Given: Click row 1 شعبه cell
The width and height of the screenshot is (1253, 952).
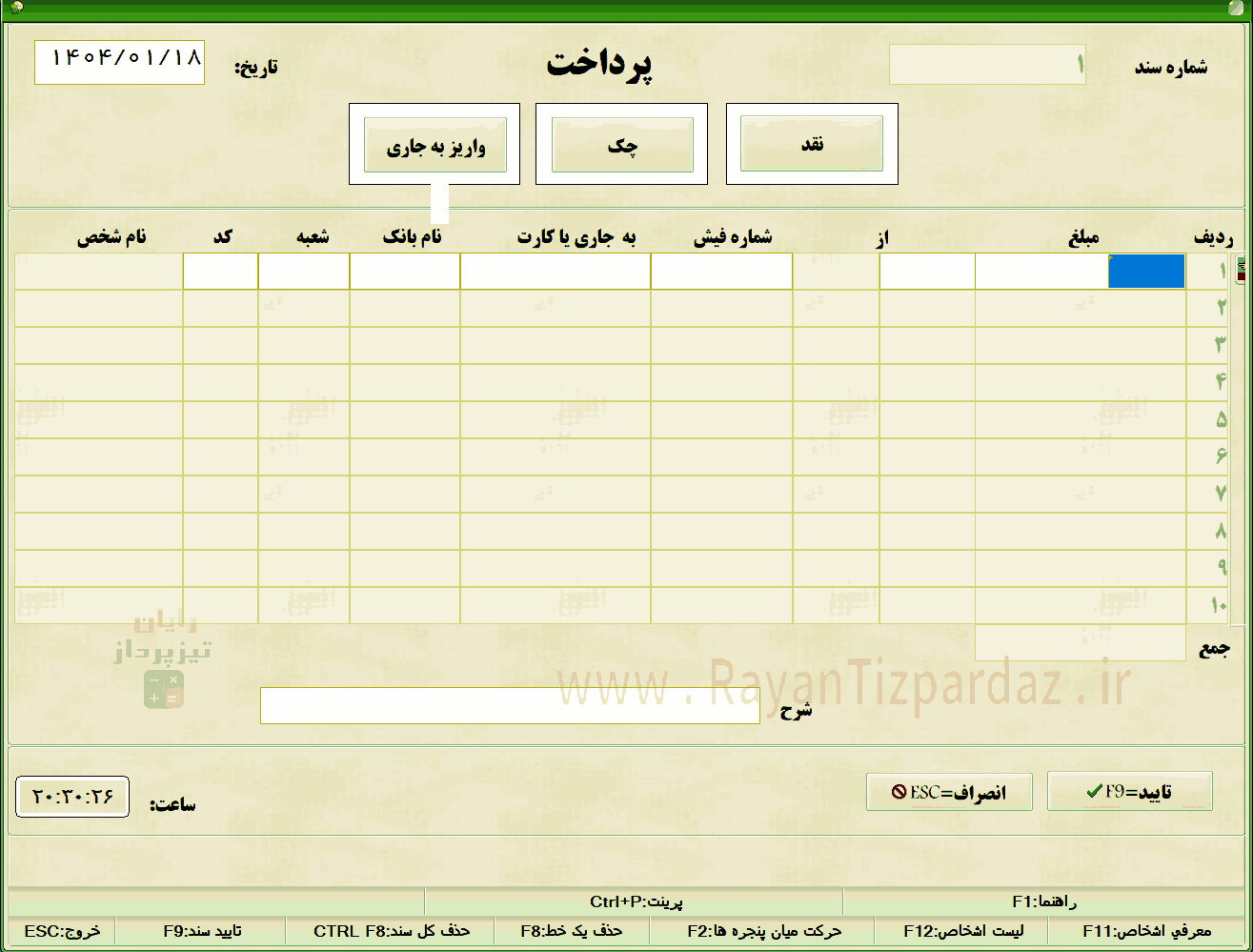Looking at the screenshot, I should 304,271.
